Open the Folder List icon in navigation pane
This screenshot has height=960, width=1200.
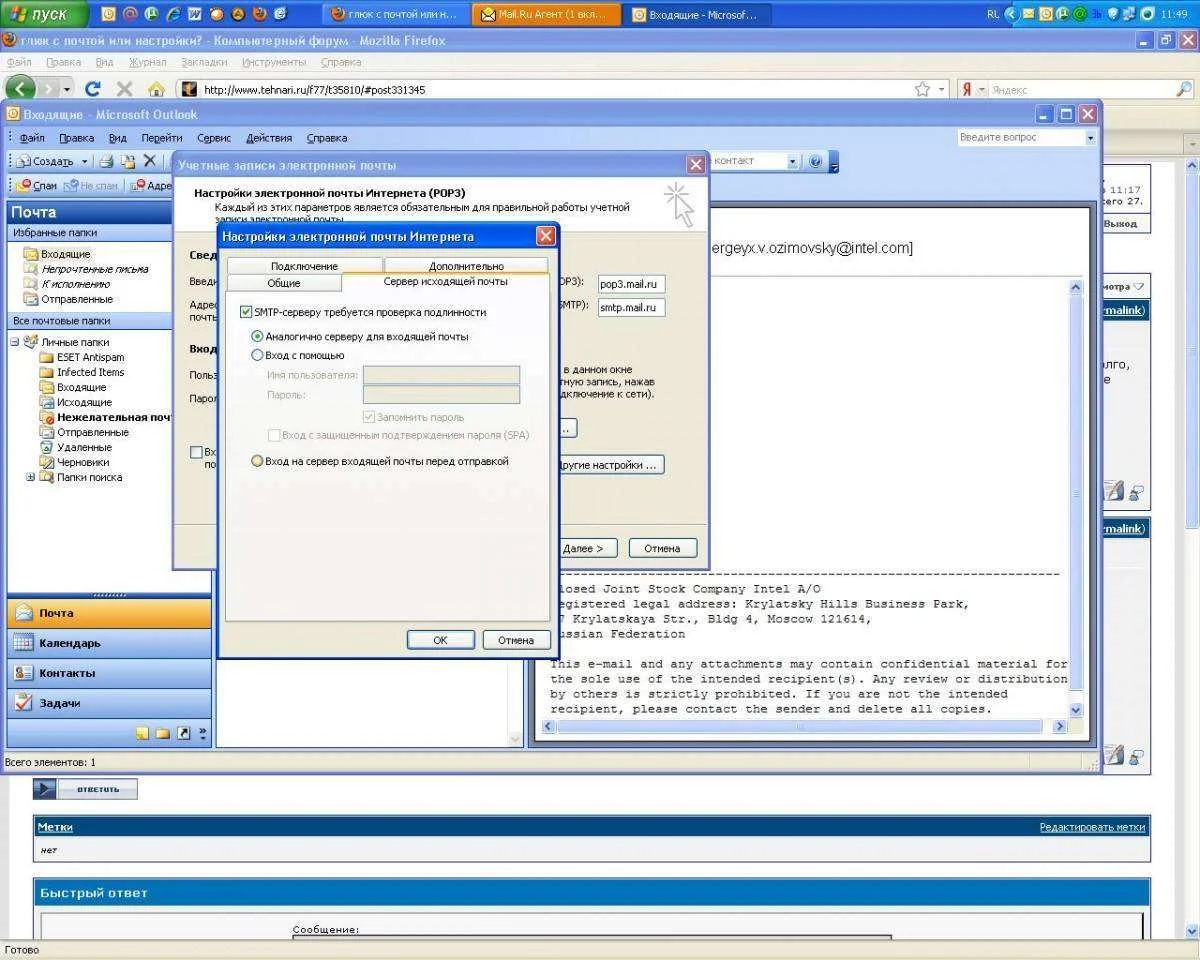click(x=163, y=733)
